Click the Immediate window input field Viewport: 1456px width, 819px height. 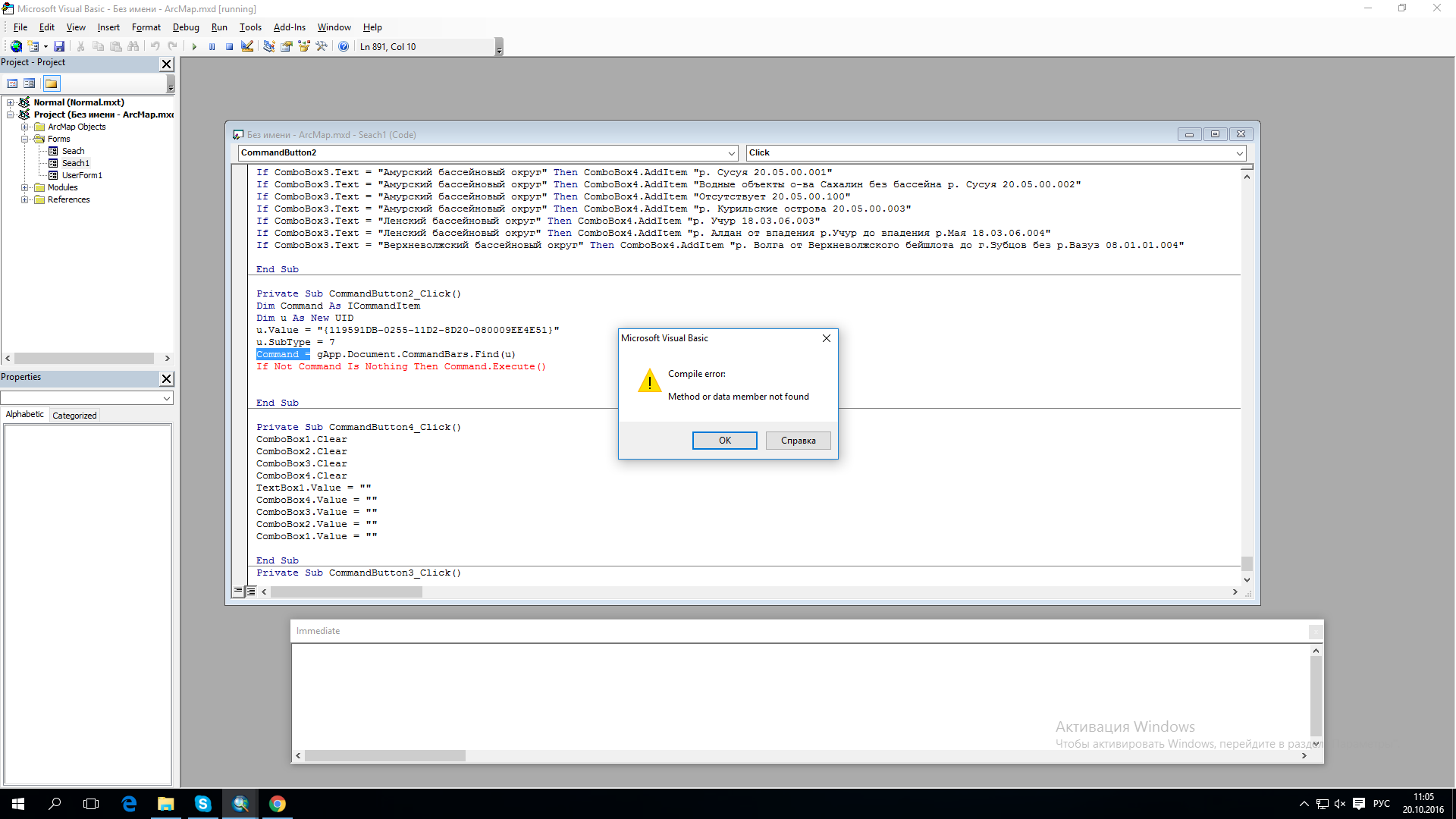tap(800, 695)
